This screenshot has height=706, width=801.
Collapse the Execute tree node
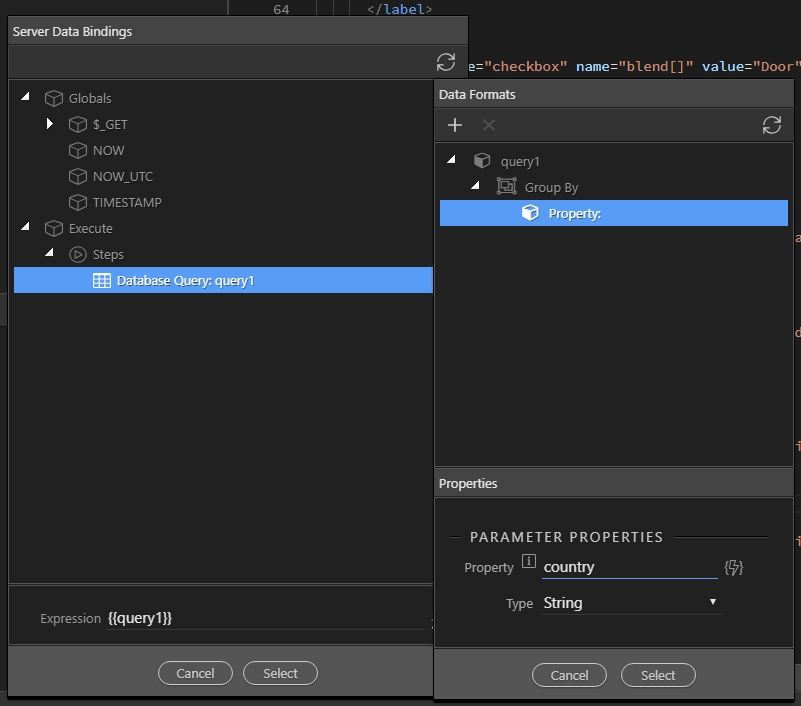click(x=25, y=228)
